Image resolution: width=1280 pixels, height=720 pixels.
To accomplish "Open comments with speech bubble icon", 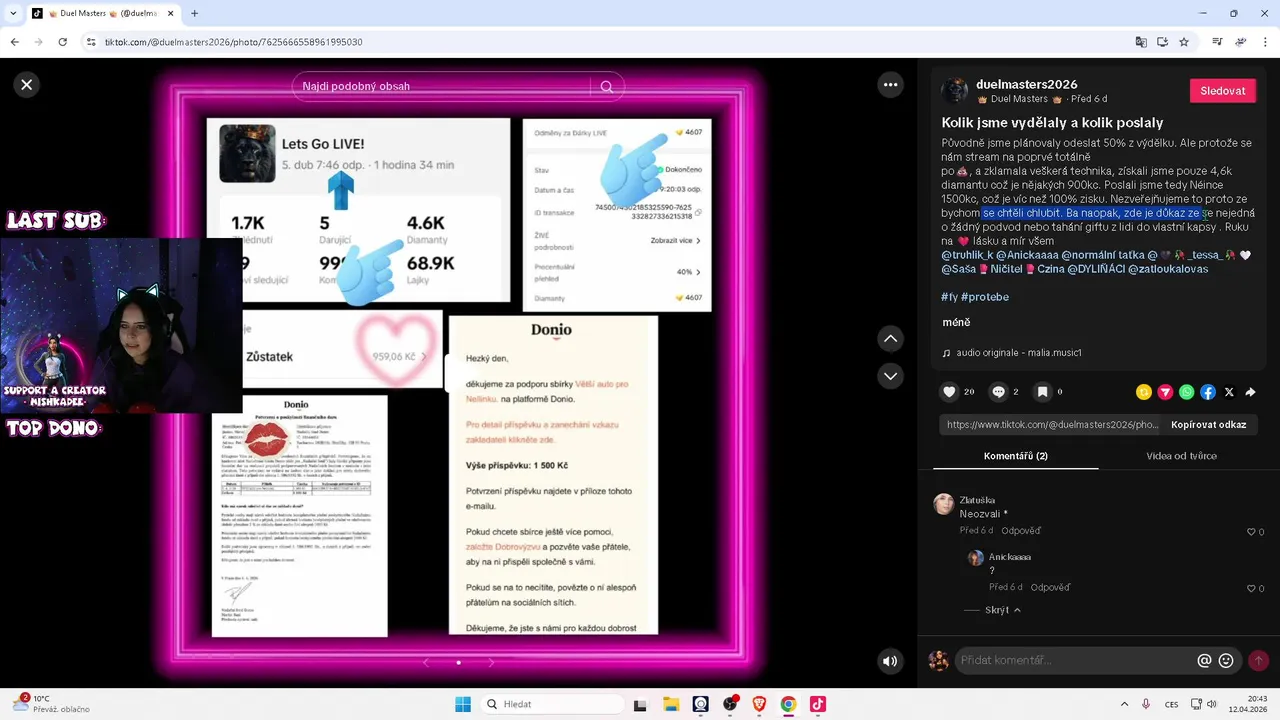I will coord(998,392).
